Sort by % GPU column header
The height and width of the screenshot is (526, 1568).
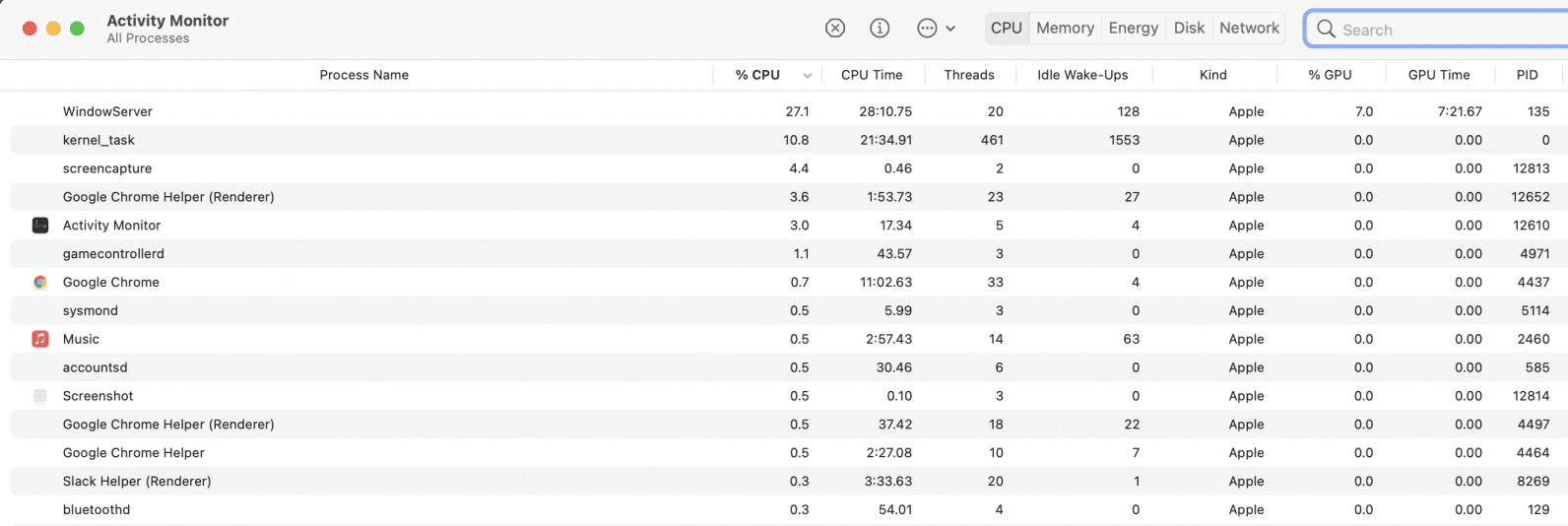pos(1330,75)
